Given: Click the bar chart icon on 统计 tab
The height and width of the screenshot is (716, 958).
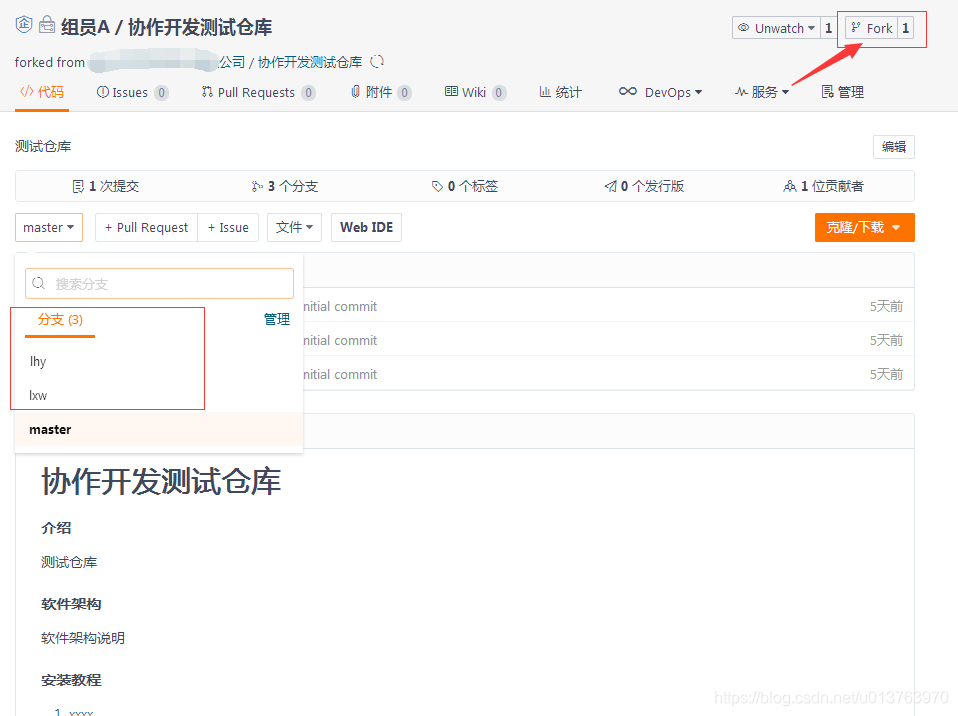Looking at the screenshot, I should click(545, 92).
